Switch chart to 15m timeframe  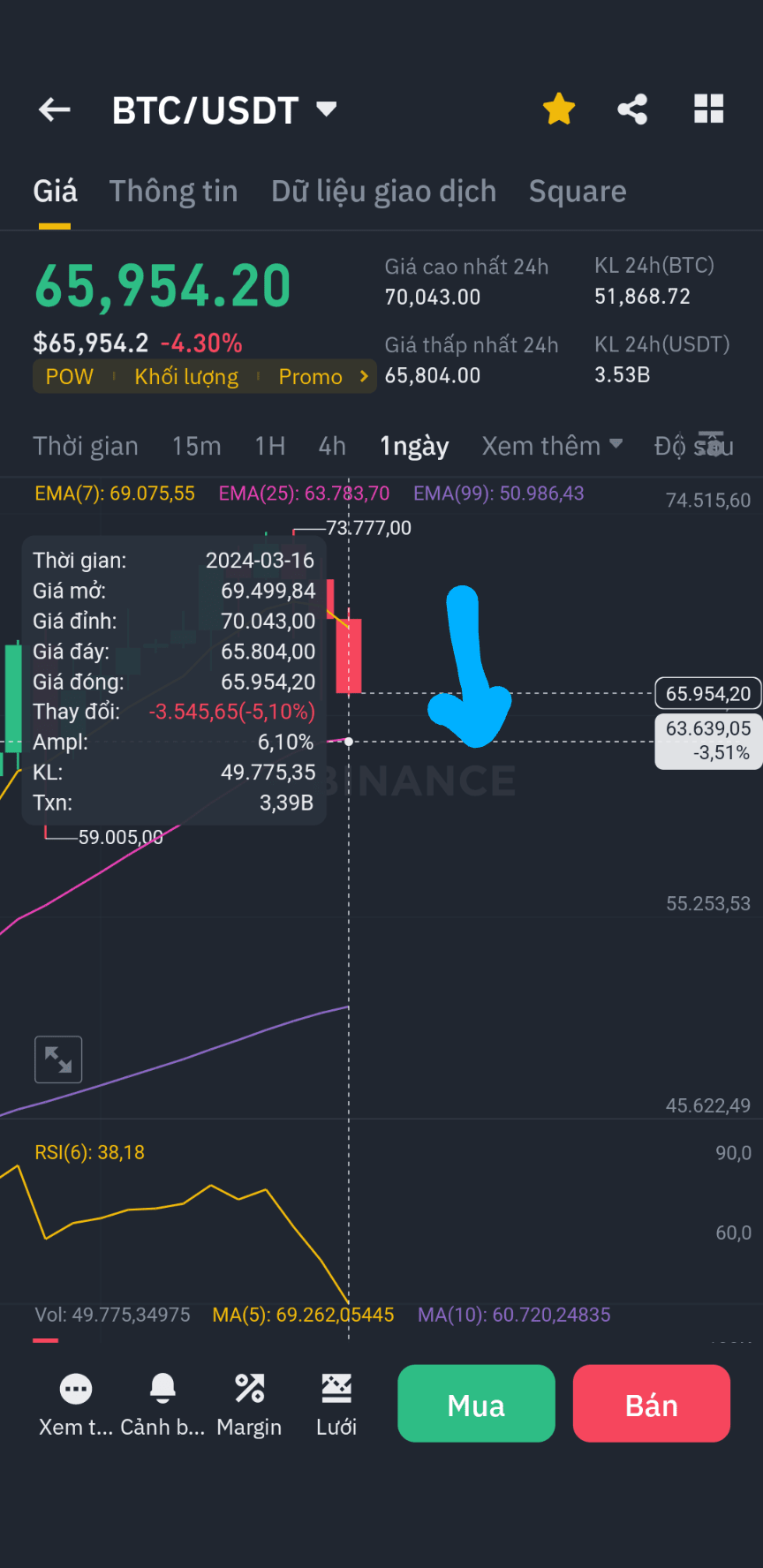[x=196, y=446]
